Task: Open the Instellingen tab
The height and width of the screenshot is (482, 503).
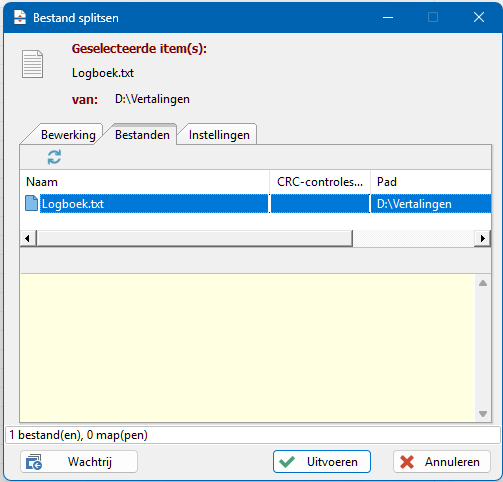Action: tap(219, 135)
